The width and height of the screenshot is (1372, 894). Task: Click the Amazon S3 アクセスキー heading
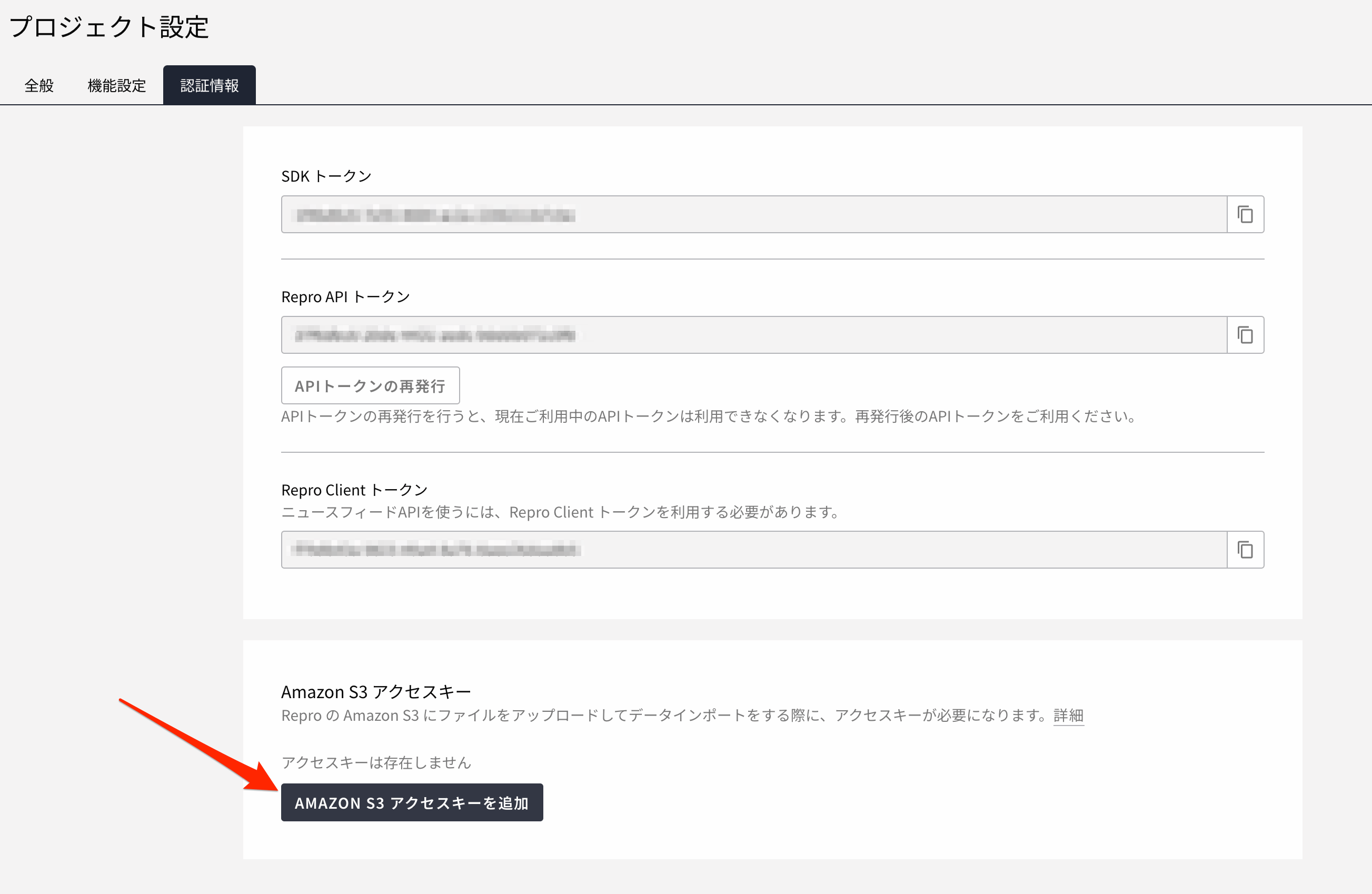(376, 692)
